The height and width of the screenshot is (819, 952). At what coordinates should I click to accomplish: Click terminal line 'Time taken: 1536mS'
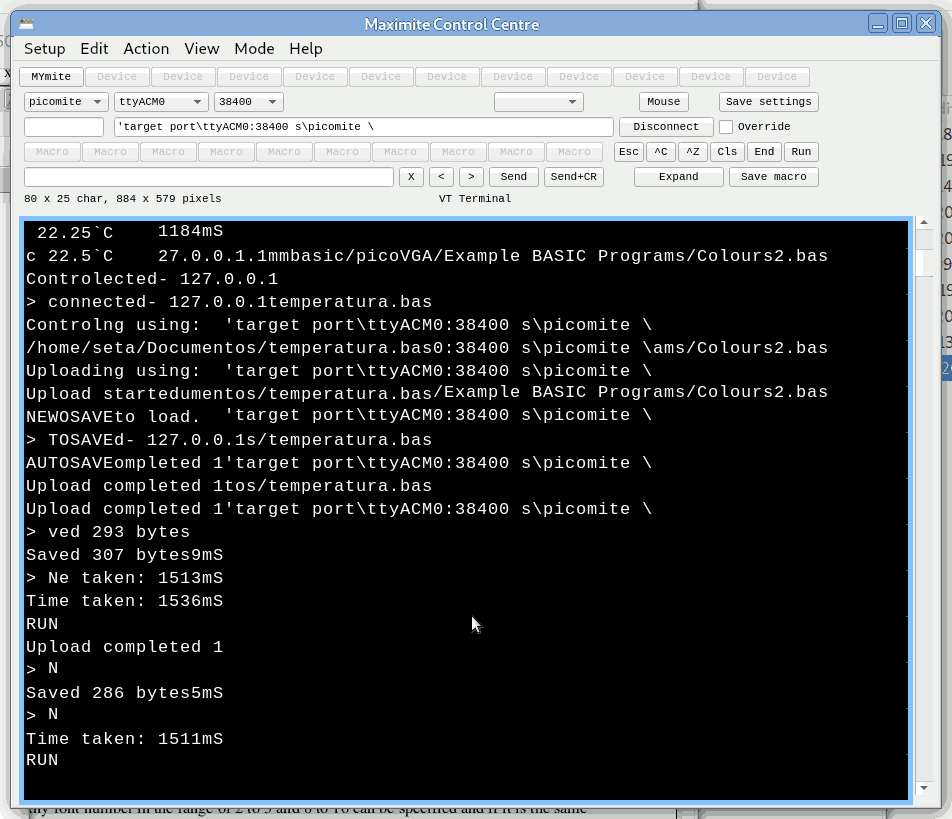124,601
